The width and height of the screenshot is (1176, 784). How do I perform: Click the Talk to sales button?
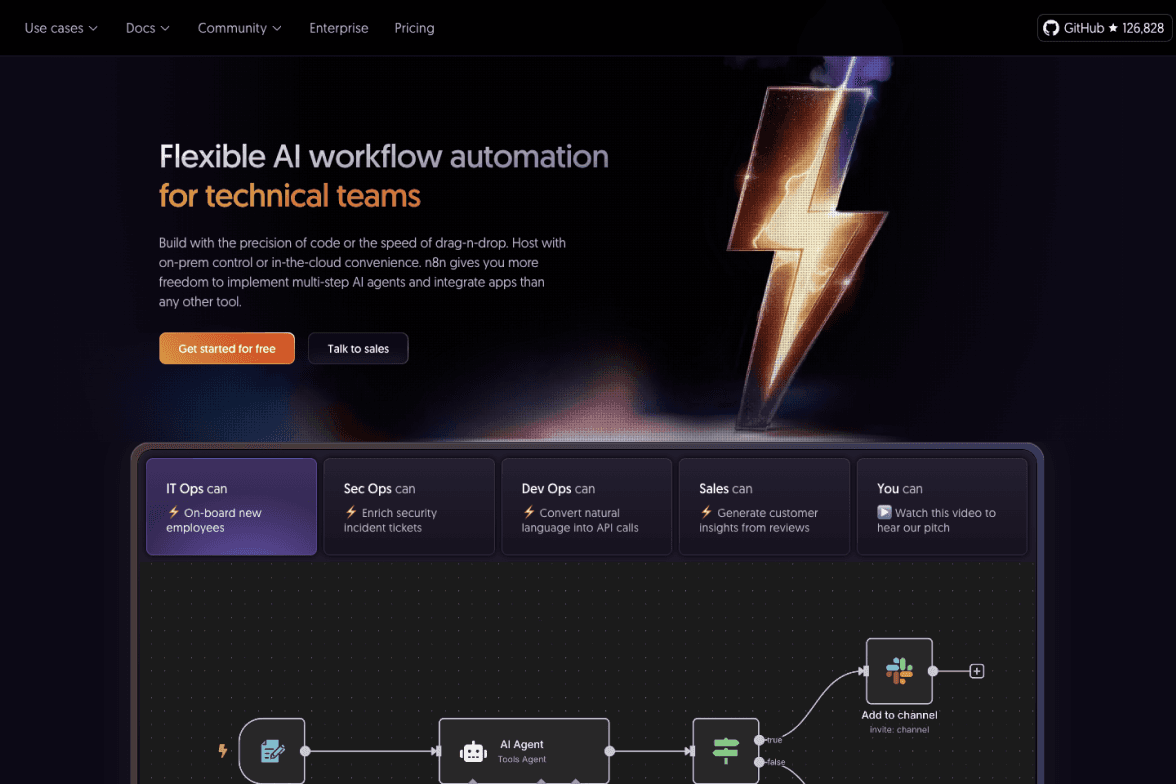pyautogui.click(x=358, y=348)
